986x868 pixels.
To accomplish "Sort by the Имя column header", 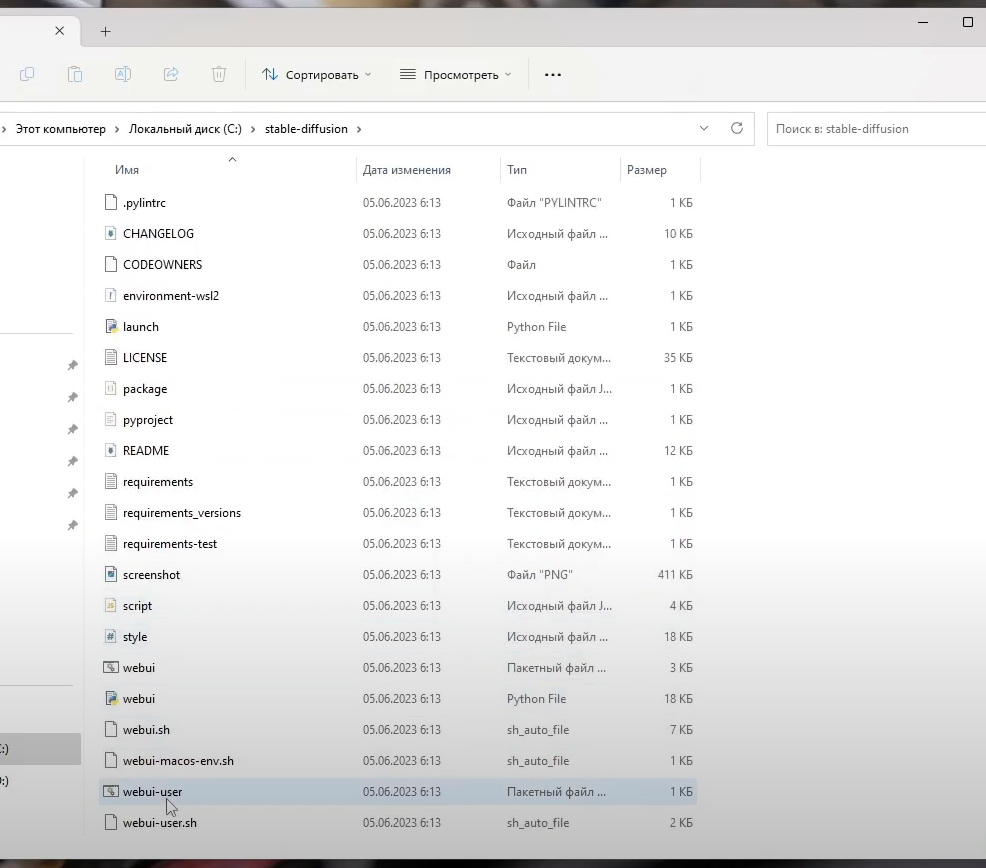I will (x=127, y=170).
